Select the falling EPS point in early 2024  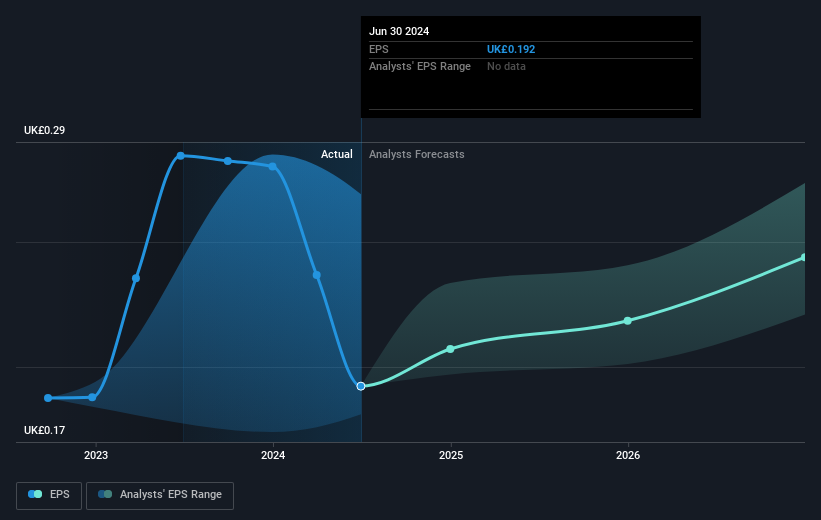click(317, 275)
